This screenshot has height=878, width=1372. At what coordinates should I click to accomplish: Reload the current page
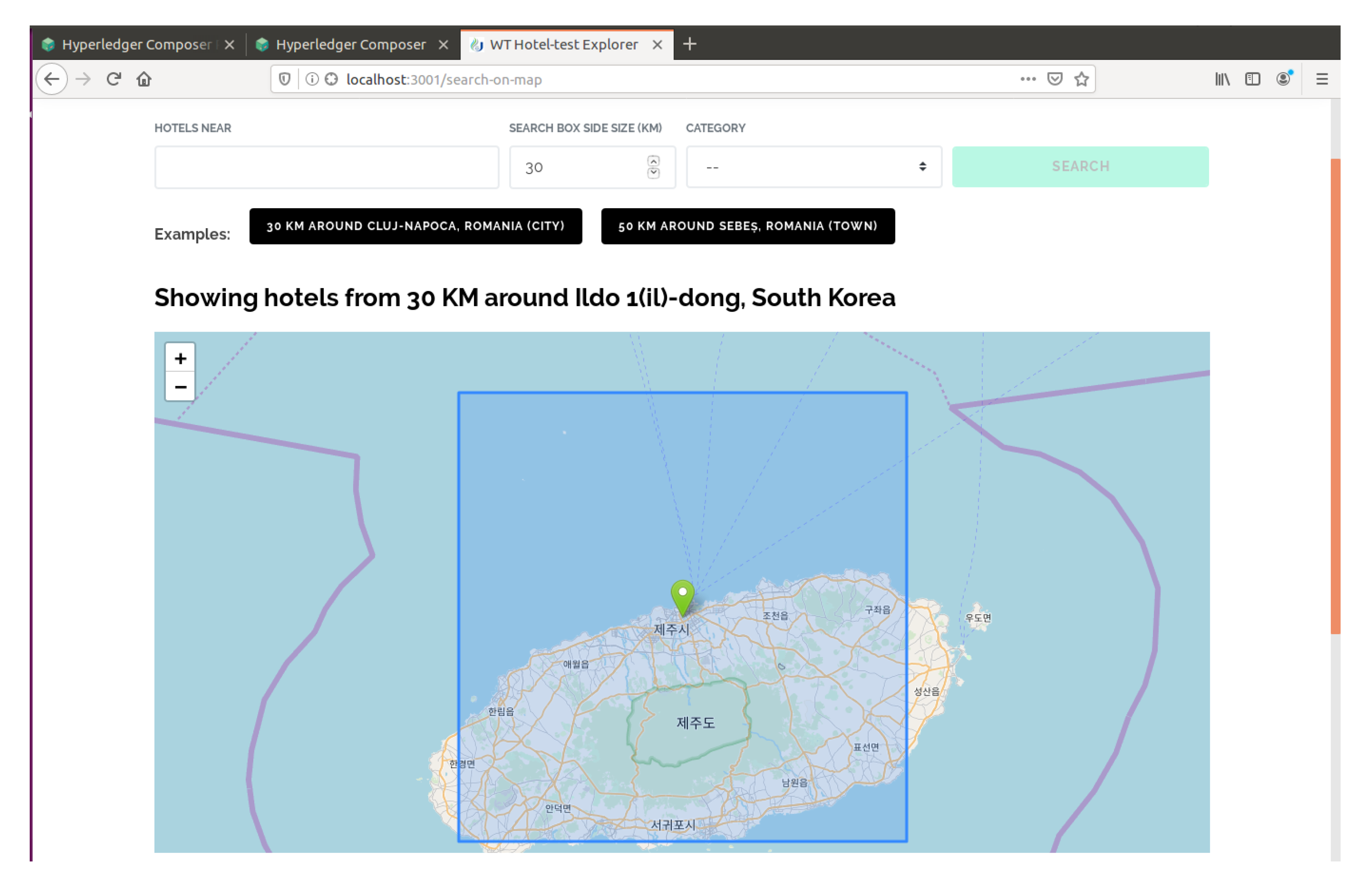(113, 78)
